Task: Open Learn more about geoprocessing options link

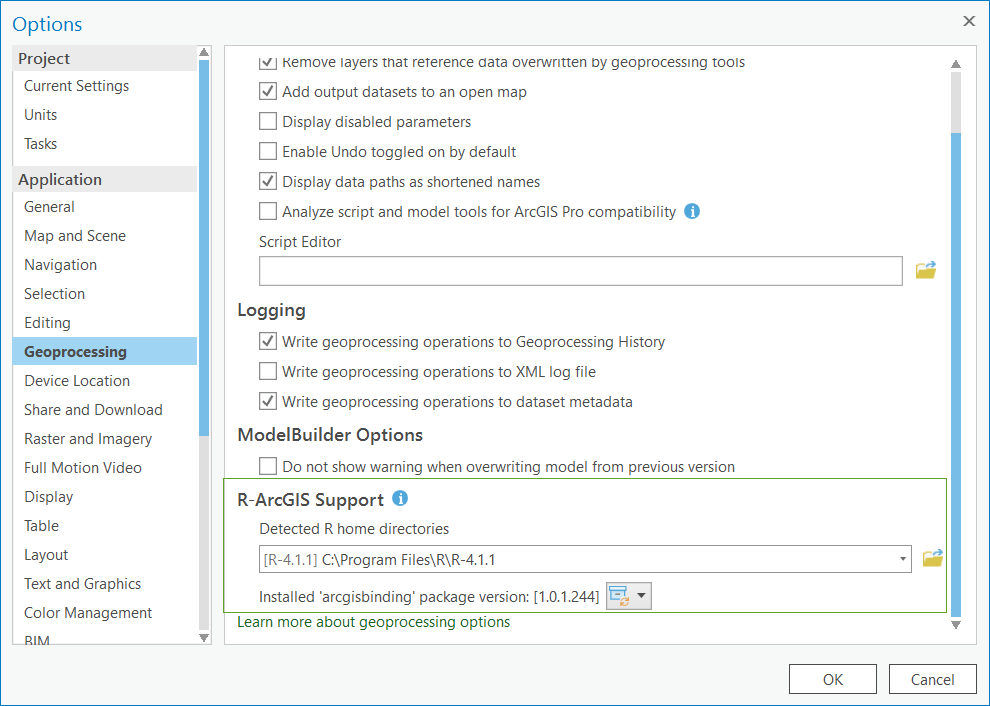Action: pos(373,622)
